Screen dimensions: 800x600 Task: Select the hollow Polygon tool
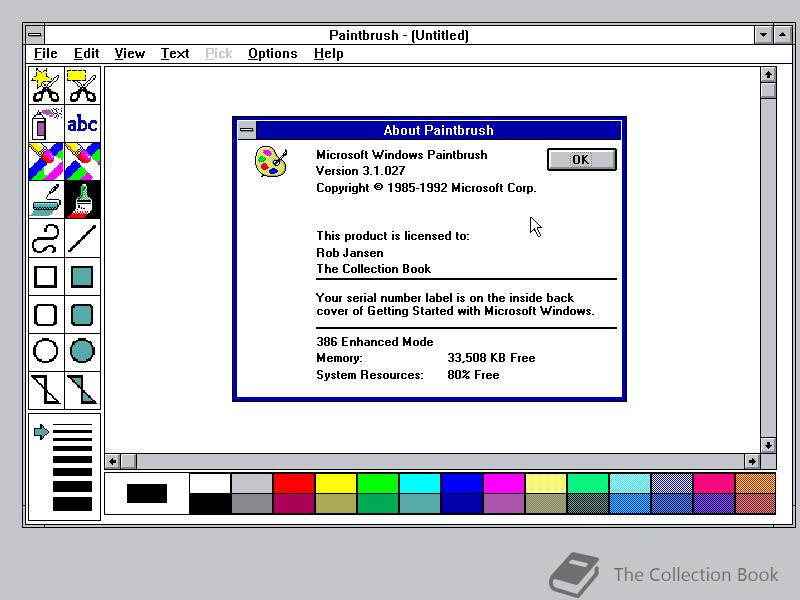pyautogui.click(x=46, y=390)
